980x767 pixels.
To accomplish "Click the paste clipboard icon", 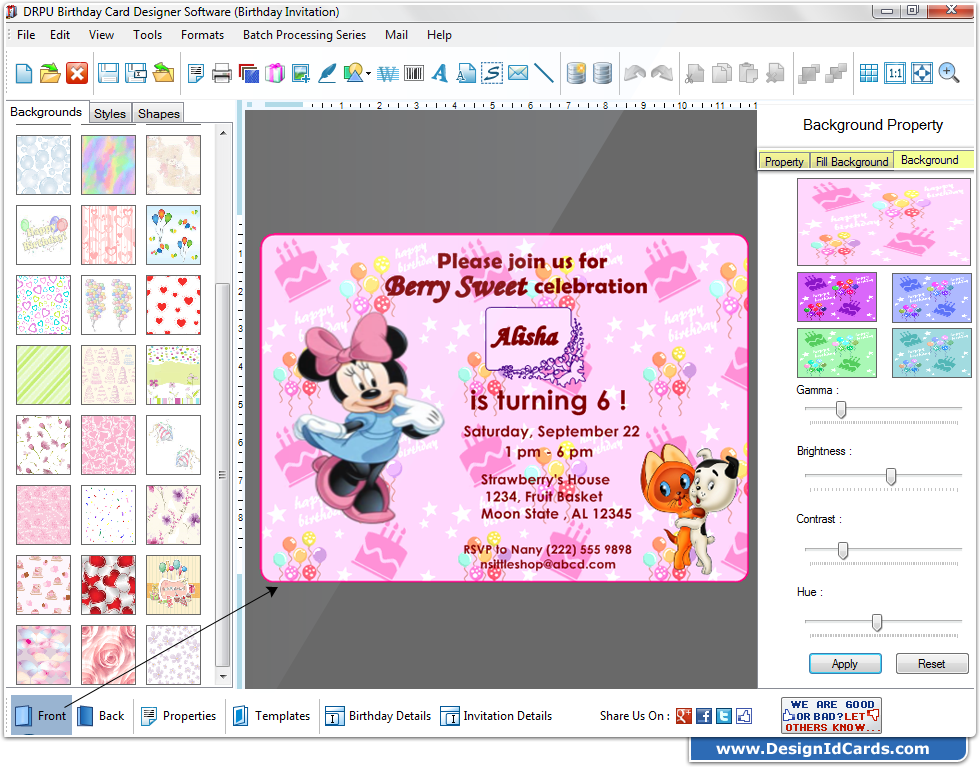I will 748,73.
